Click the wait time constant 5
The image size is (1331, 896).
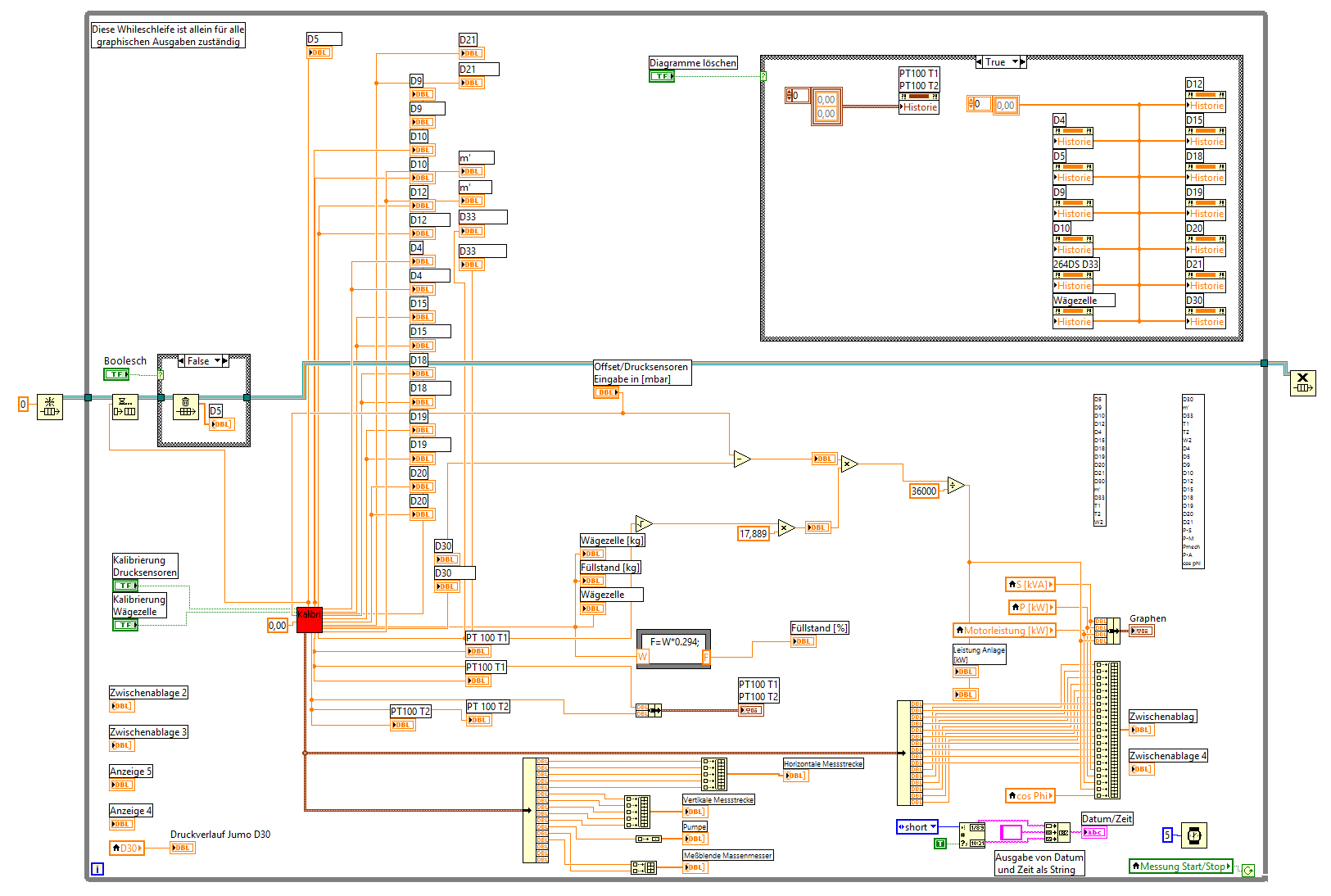[x=1167, y=835]
